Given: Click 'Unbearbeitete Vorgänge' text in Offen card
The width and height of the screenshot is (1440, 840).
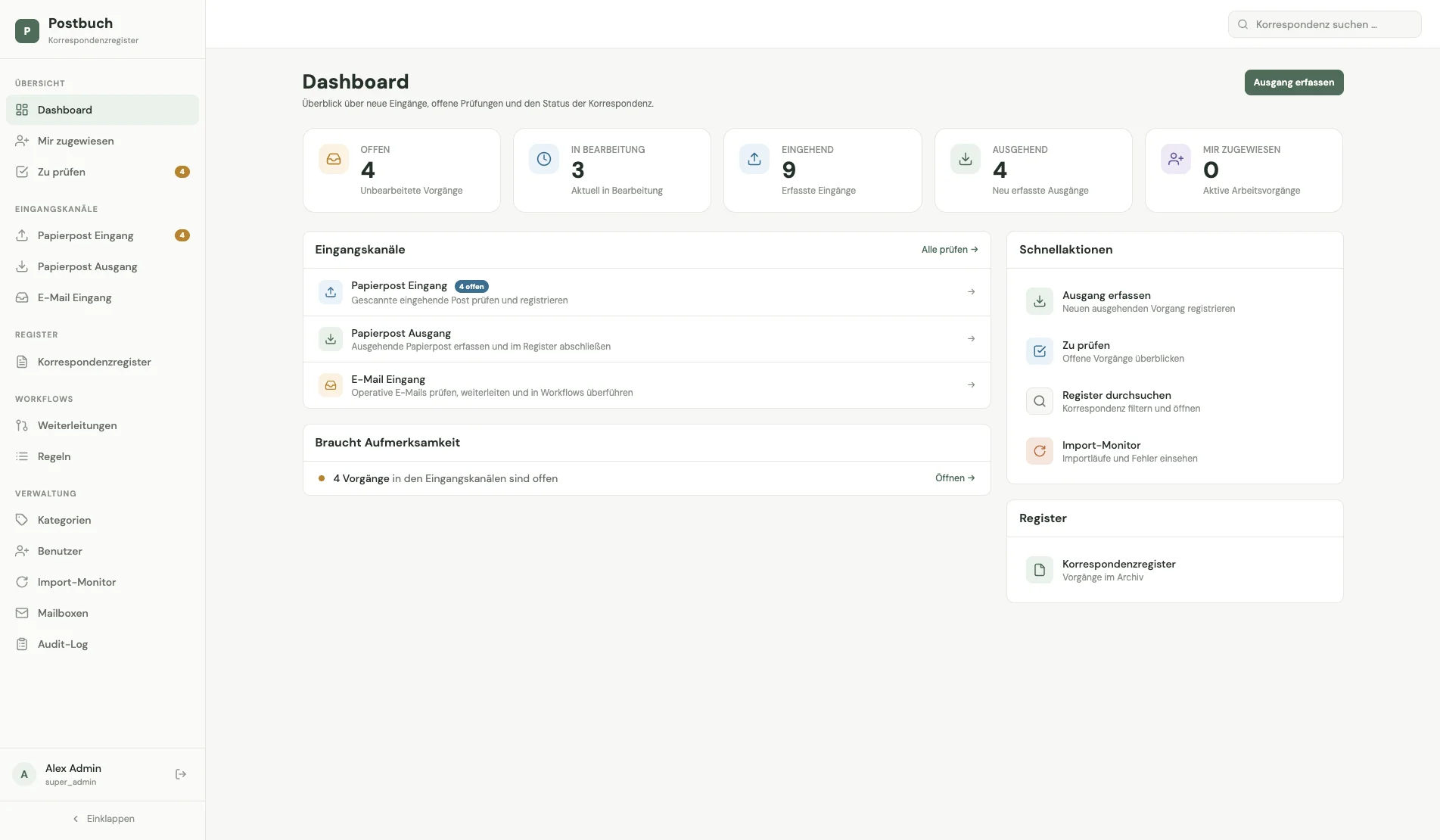Looking at the screenshot, I should [411, 191].
